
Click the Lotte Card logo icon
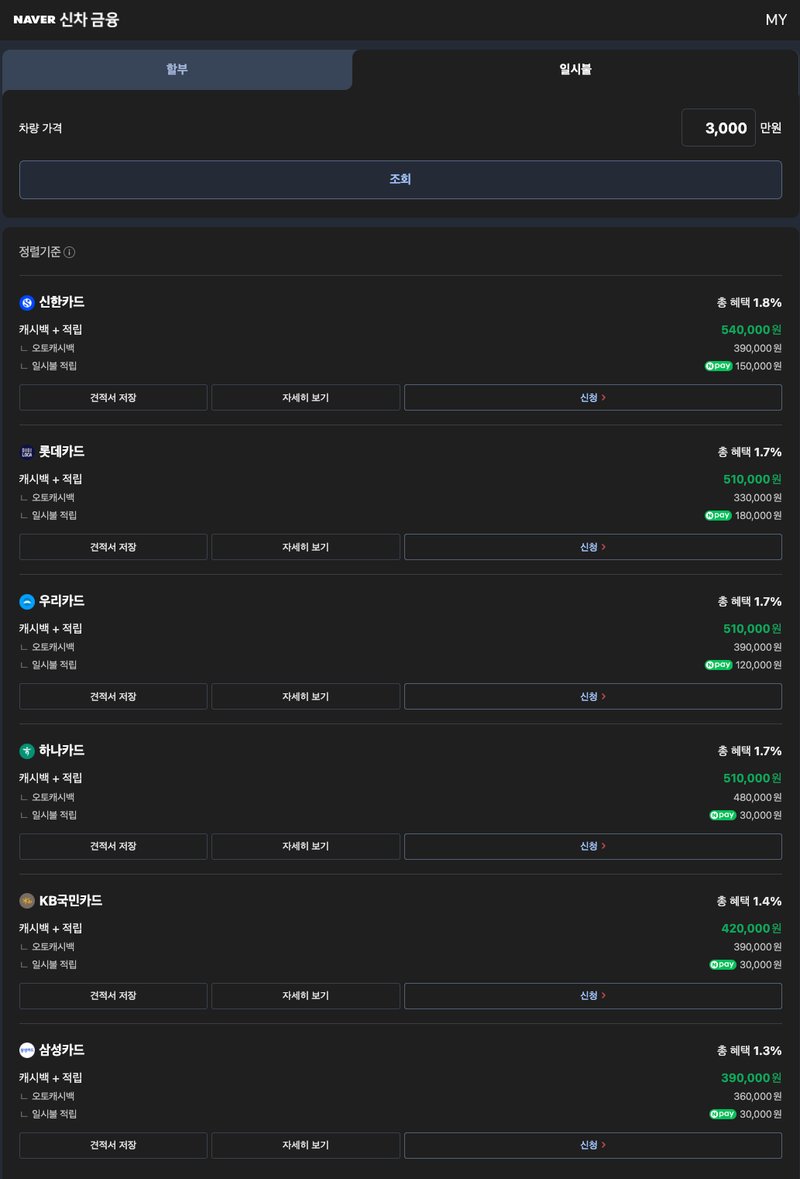pyautogui.click(x=27, y=452)
